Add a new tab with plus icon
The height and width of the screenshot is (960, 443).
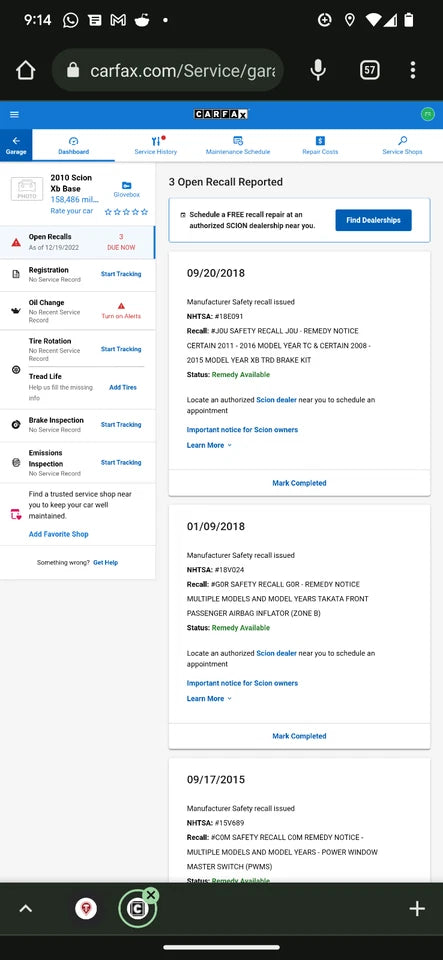tap(417, 909)
